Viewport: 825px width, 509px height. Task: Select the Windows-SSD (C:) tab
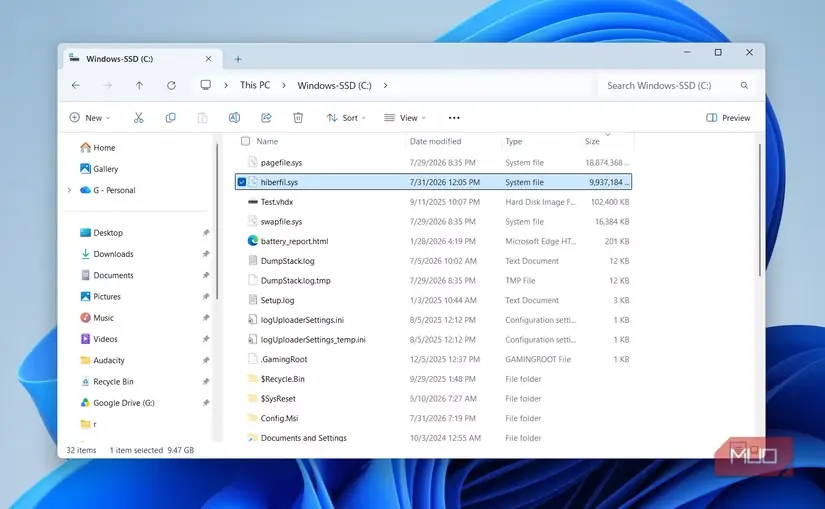pyautogui.click(x=141, y=59)
